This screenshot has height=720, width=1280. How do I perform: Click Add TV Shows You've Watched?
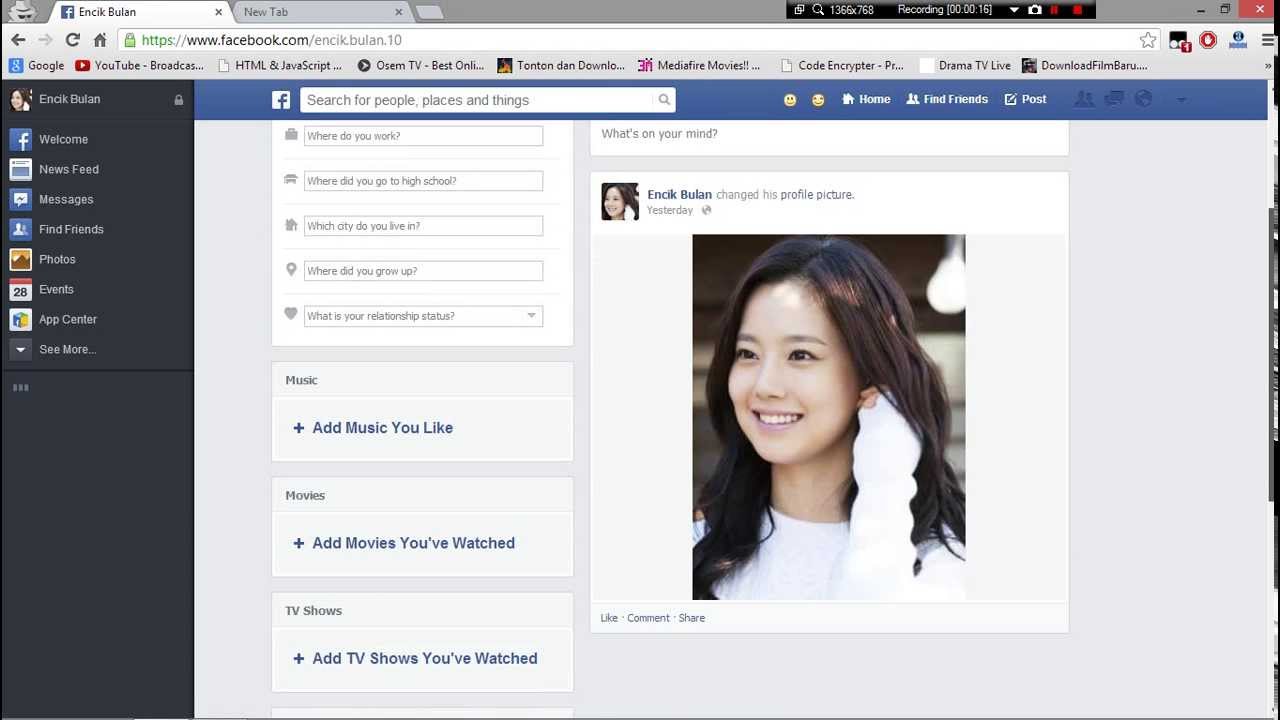415,658
